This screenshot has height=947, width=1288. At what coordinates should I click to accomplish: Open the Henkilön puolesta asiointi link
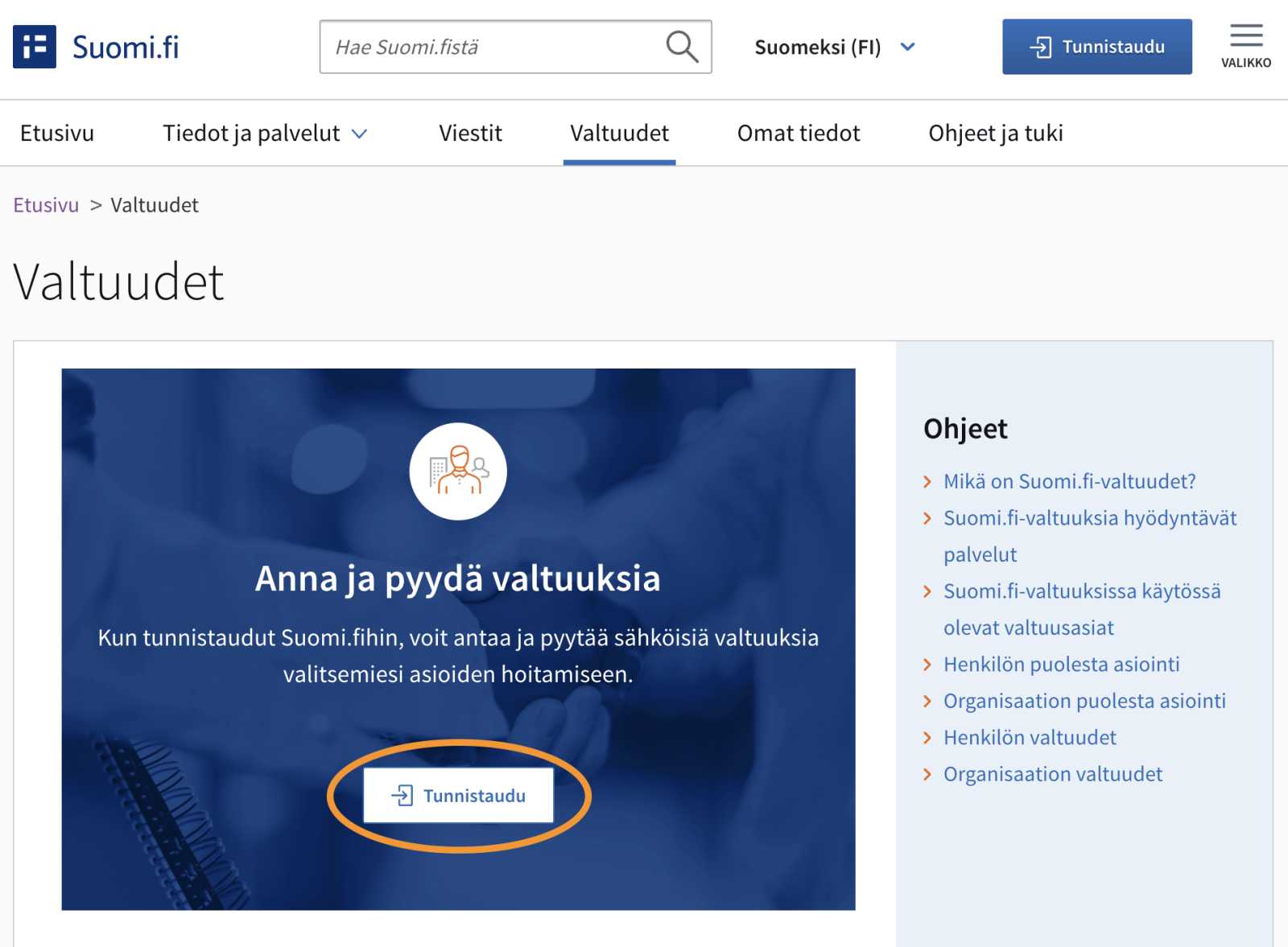point(1061,665)
